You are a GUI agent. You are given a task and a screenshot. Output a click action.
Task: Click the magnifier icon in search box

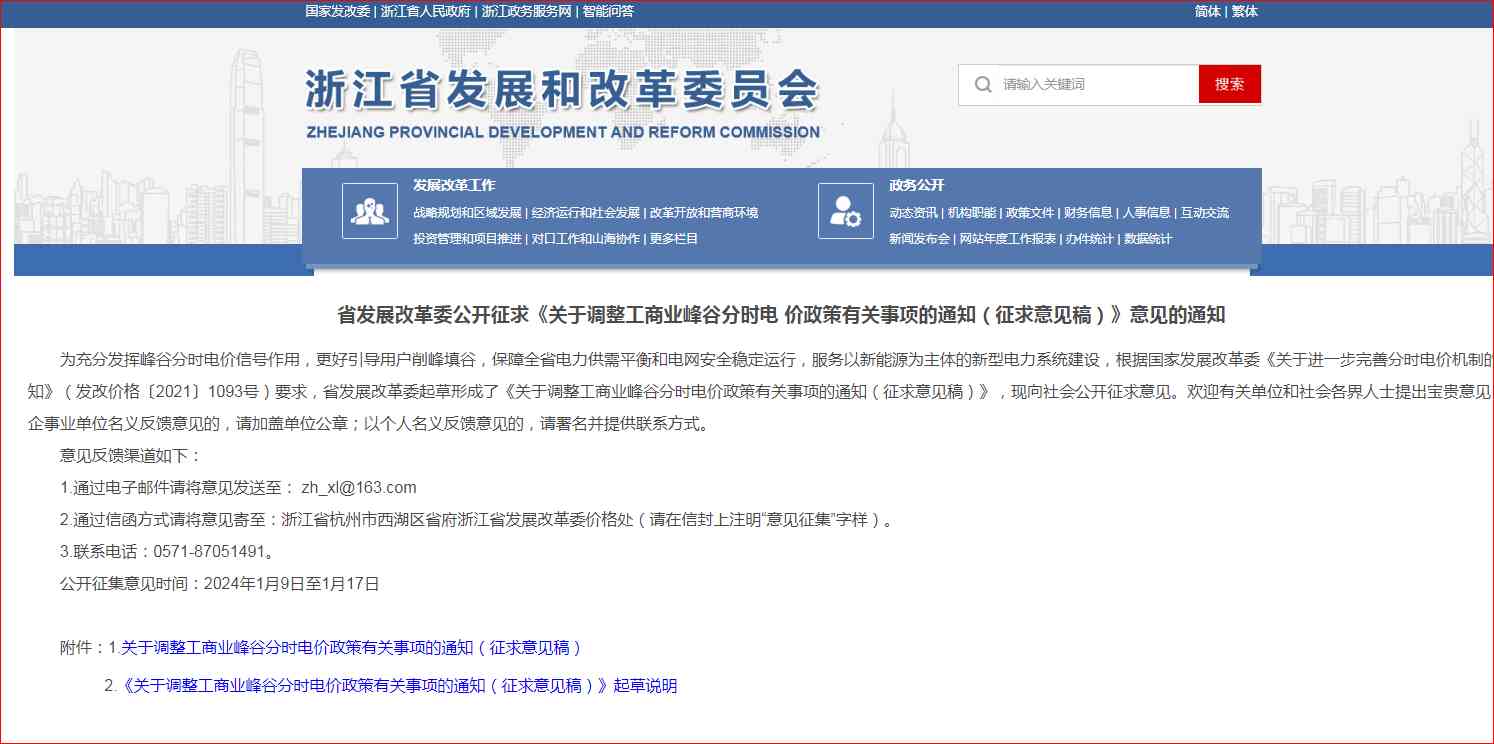(x=983, y=85)
